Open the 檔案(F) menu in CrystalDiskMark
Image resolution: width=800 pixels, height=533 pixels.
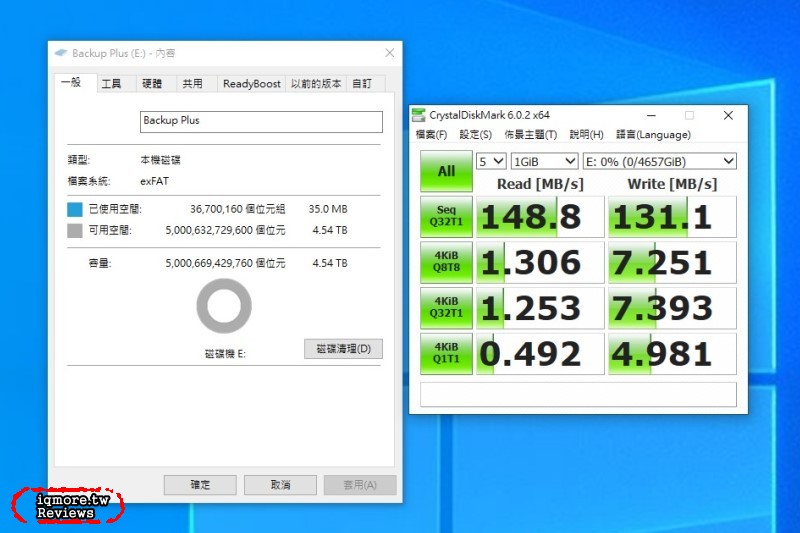coord(431,135)
